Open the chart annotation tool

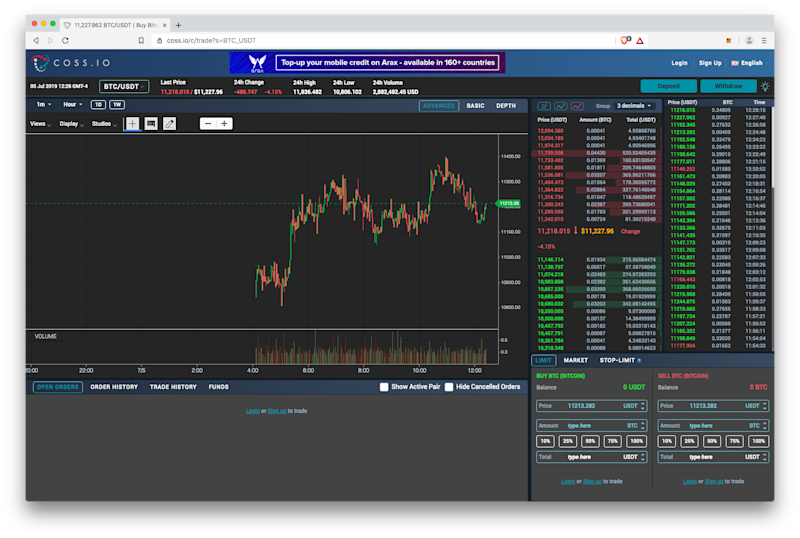(151, 124)
